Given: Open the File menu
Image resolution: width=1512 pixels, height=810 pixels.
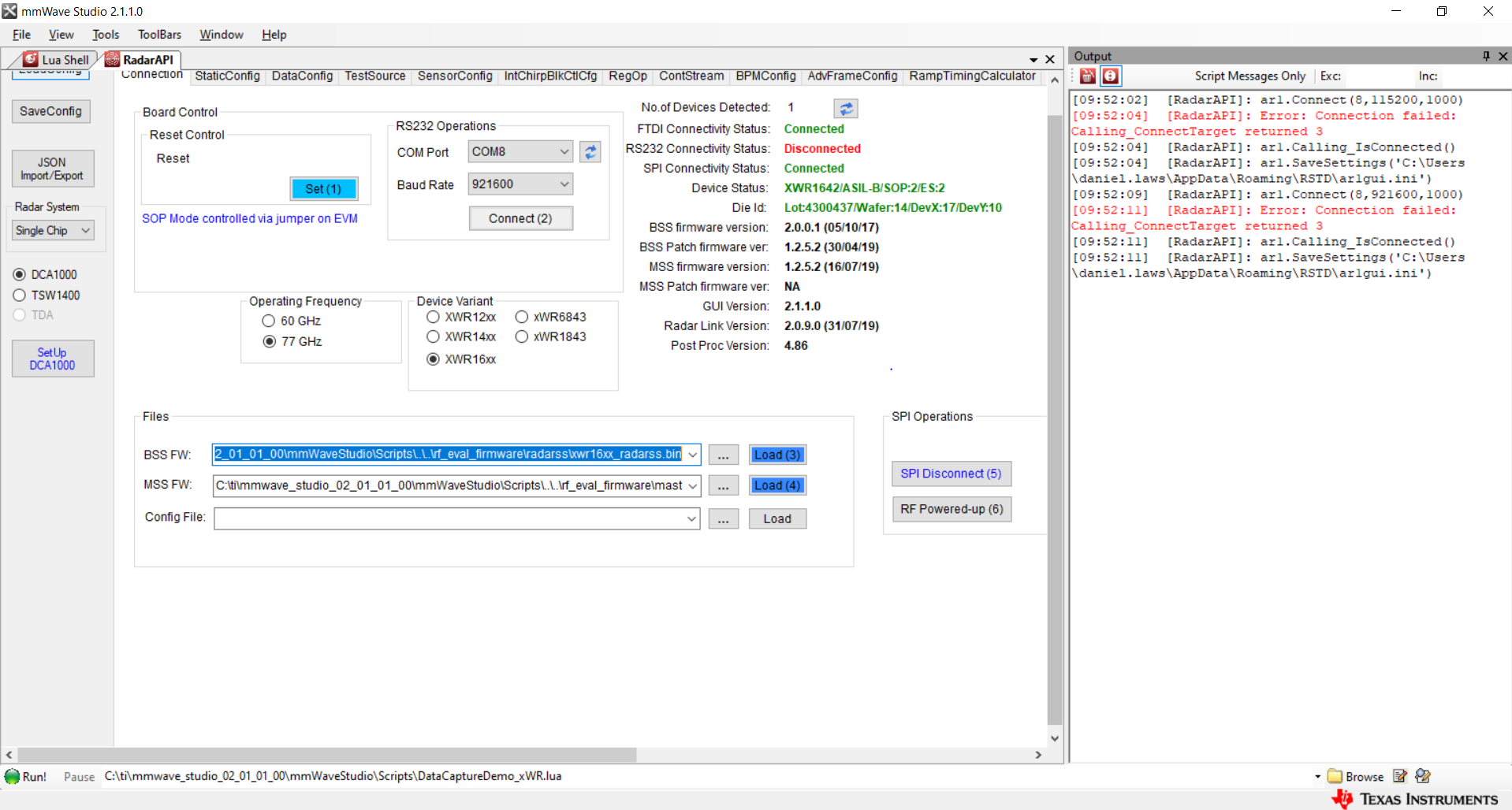Looking at the screenshot, I should (21, 35).
